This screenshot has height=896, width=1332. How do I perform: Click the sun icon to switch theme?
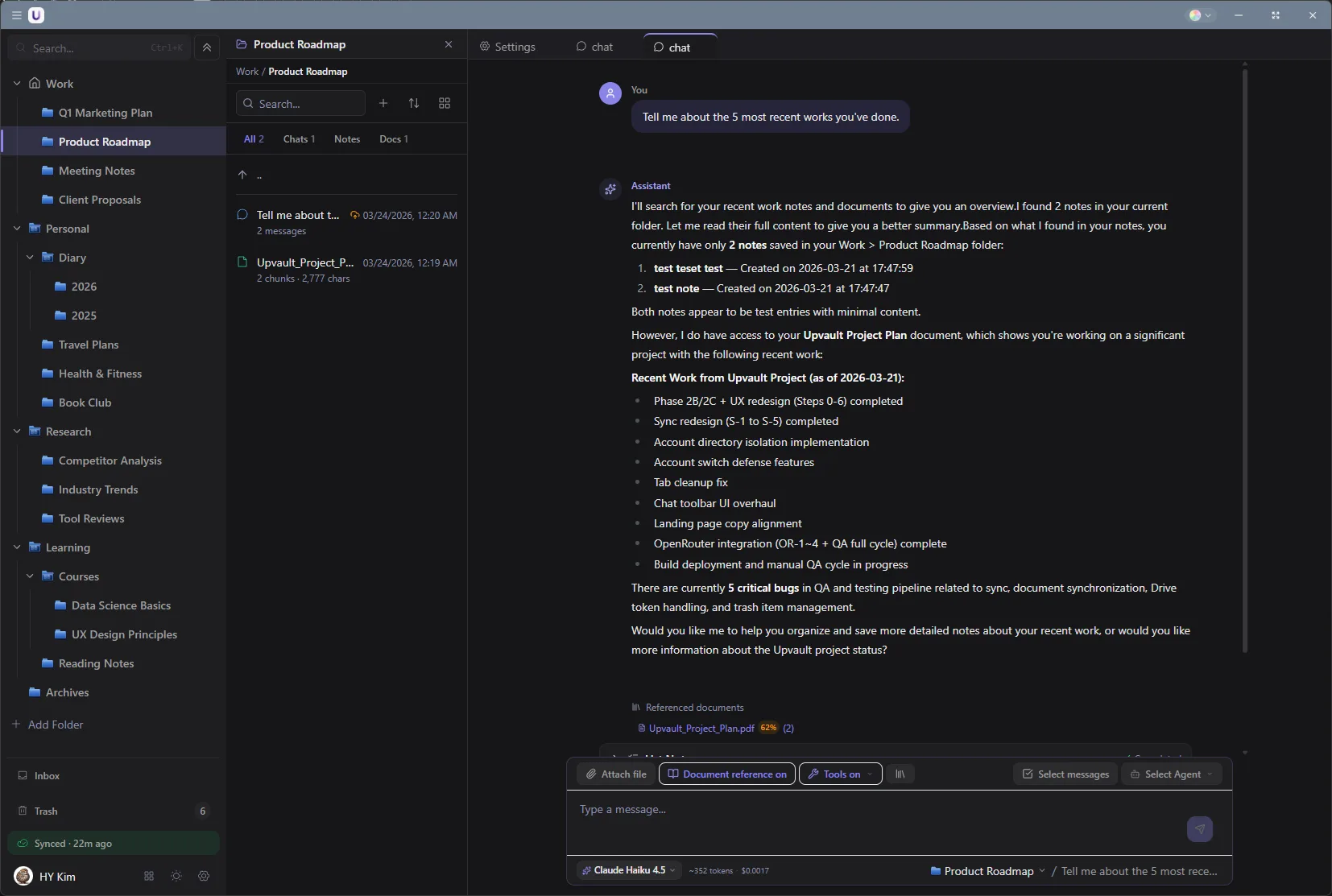click(176, 876)
